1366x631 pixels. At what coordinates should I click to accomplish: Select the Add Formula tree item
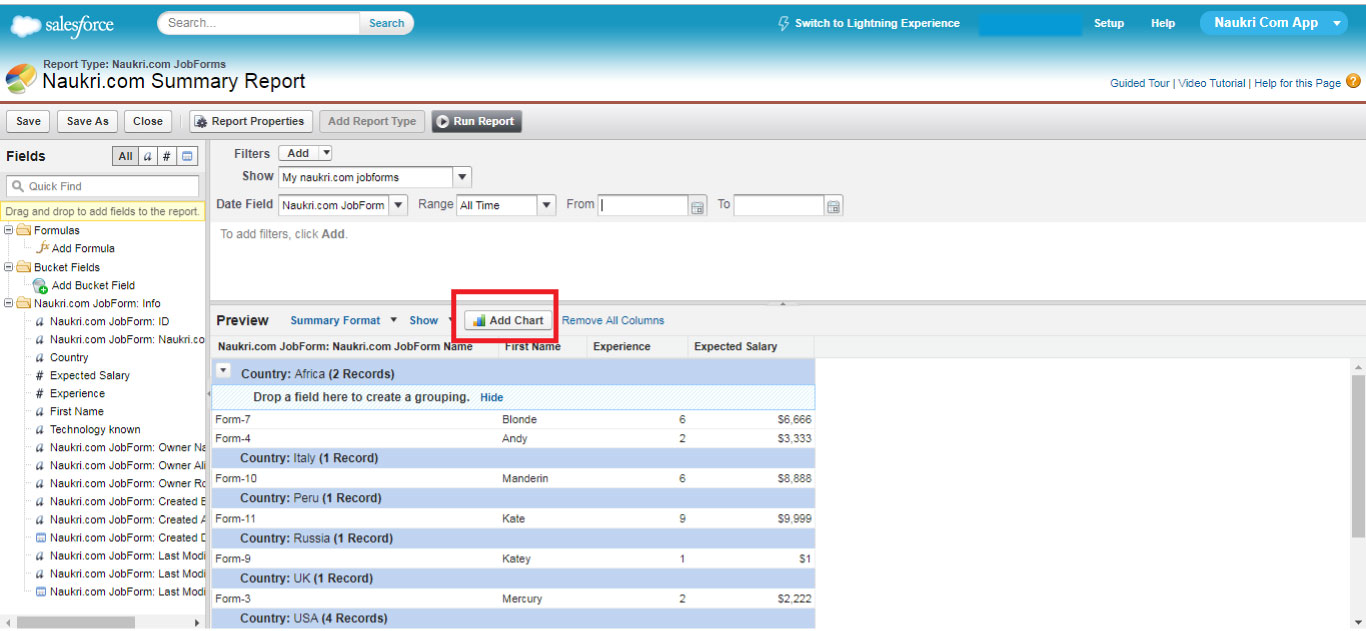point(83,248)
